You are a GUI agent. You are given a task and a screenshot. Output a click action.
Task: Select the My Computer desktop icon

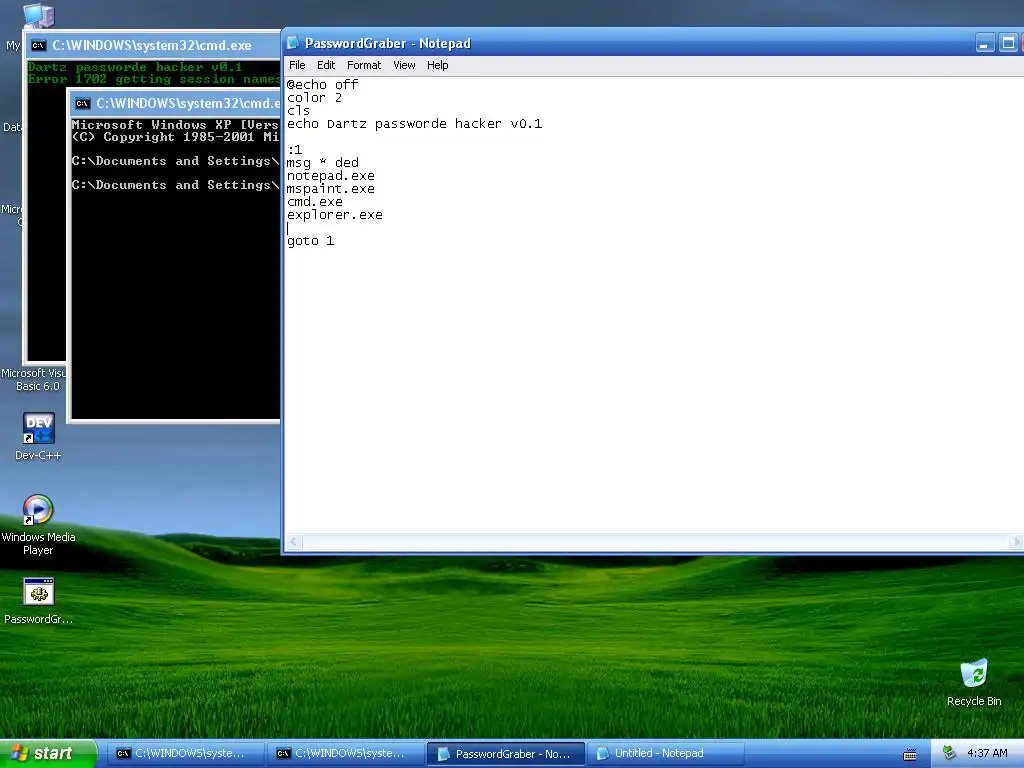click(38, 14)
